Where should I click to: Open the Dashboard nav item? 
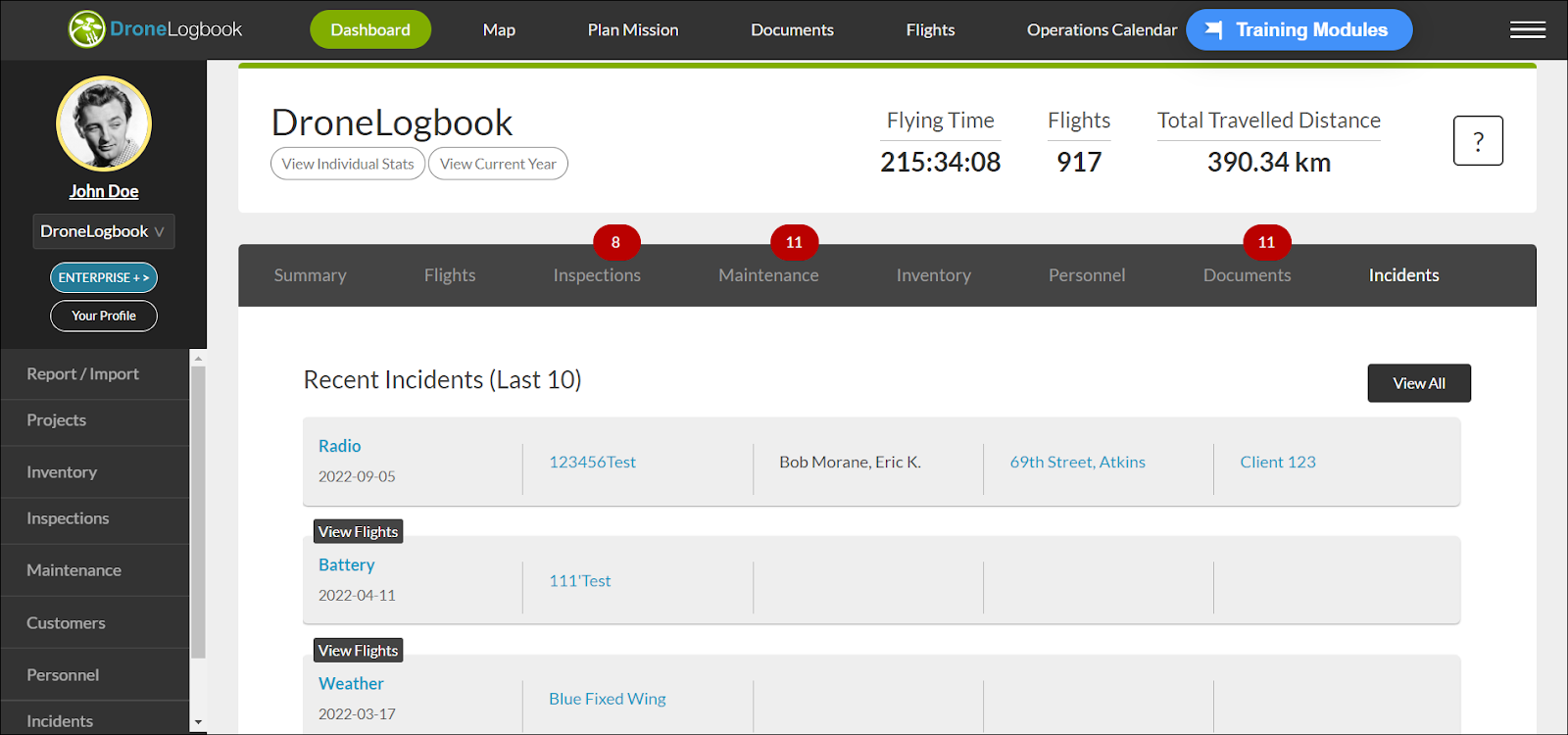370,29
